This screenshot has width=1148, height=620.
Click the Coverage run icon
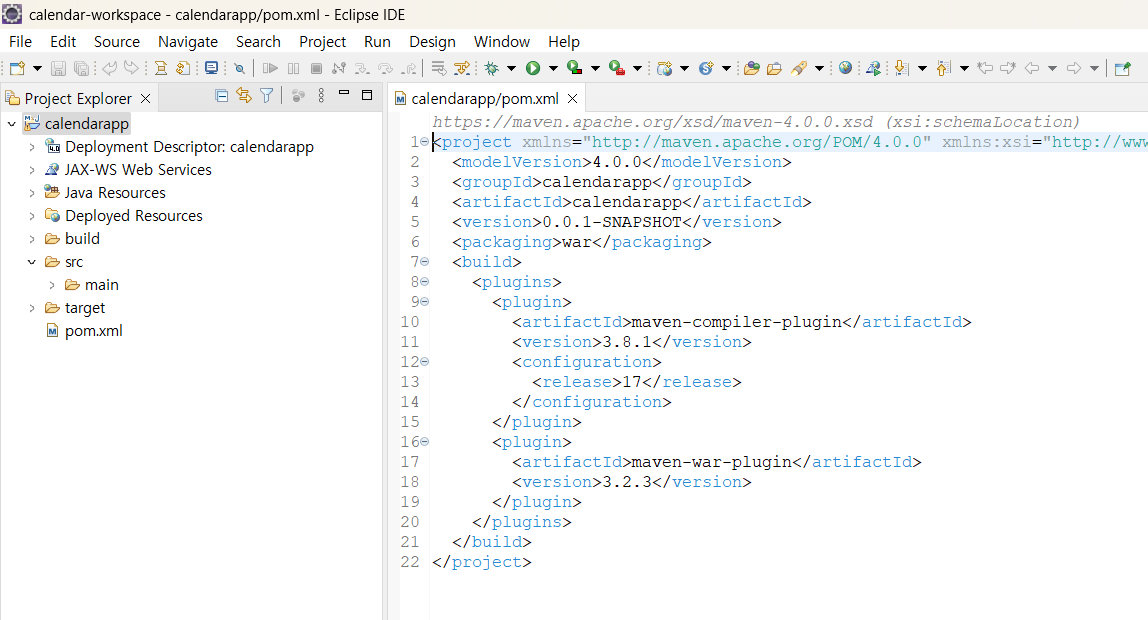pos(575,68)
